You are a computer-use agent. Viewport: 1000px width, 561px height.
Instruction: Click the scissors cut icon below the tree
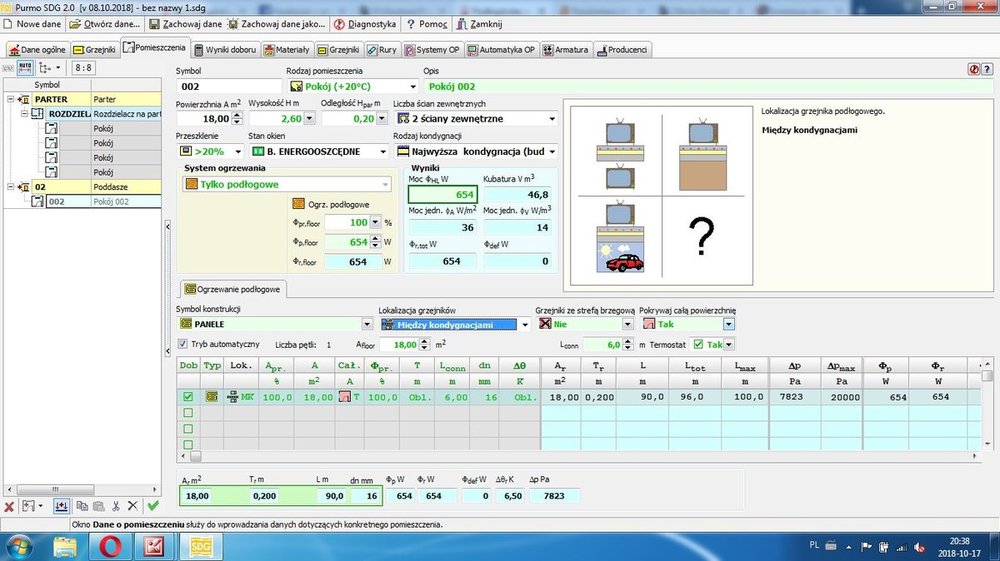(x=117, y=506)
